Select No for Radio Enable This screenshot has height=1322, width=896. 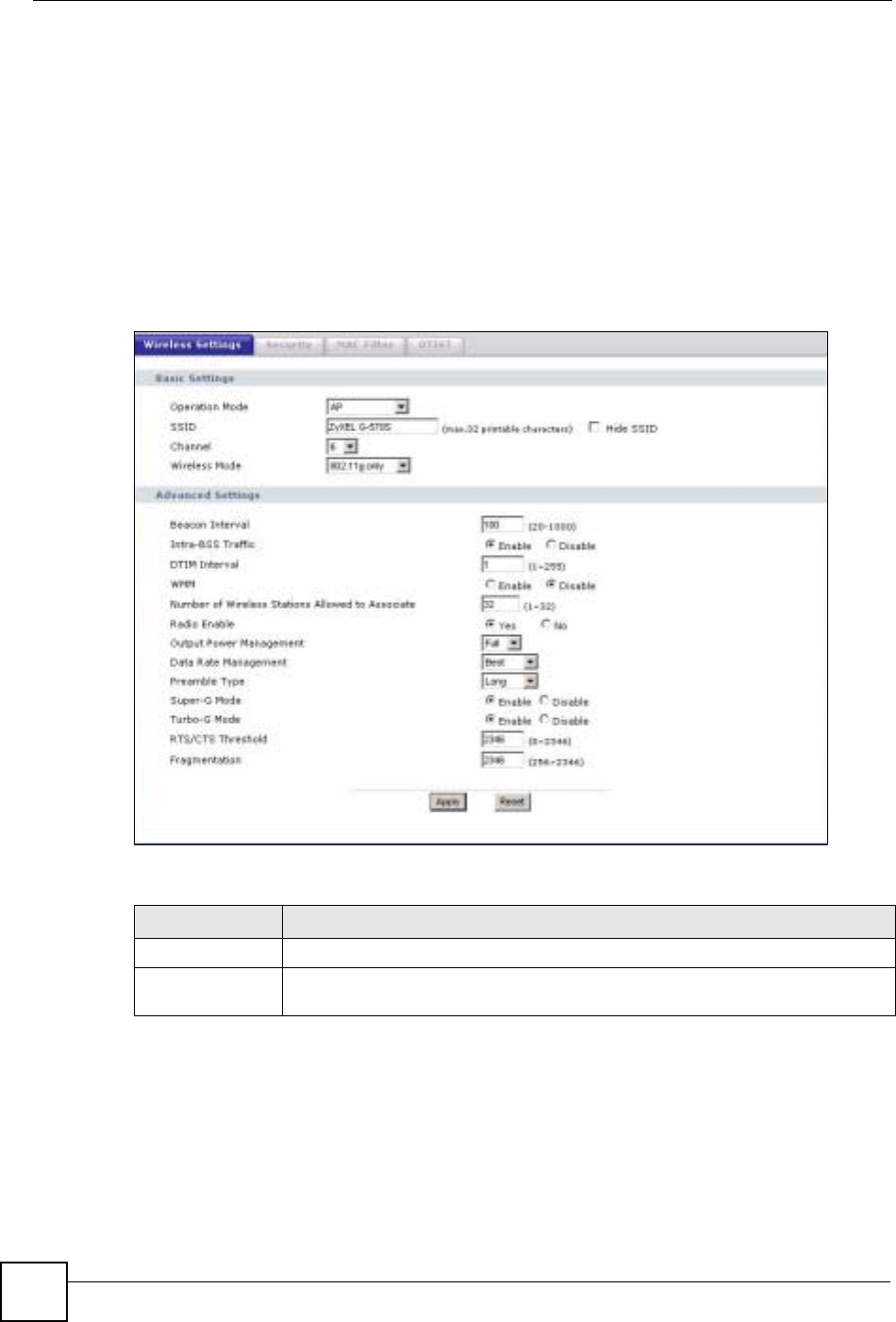pyautogui.click(x=546, y=624)
